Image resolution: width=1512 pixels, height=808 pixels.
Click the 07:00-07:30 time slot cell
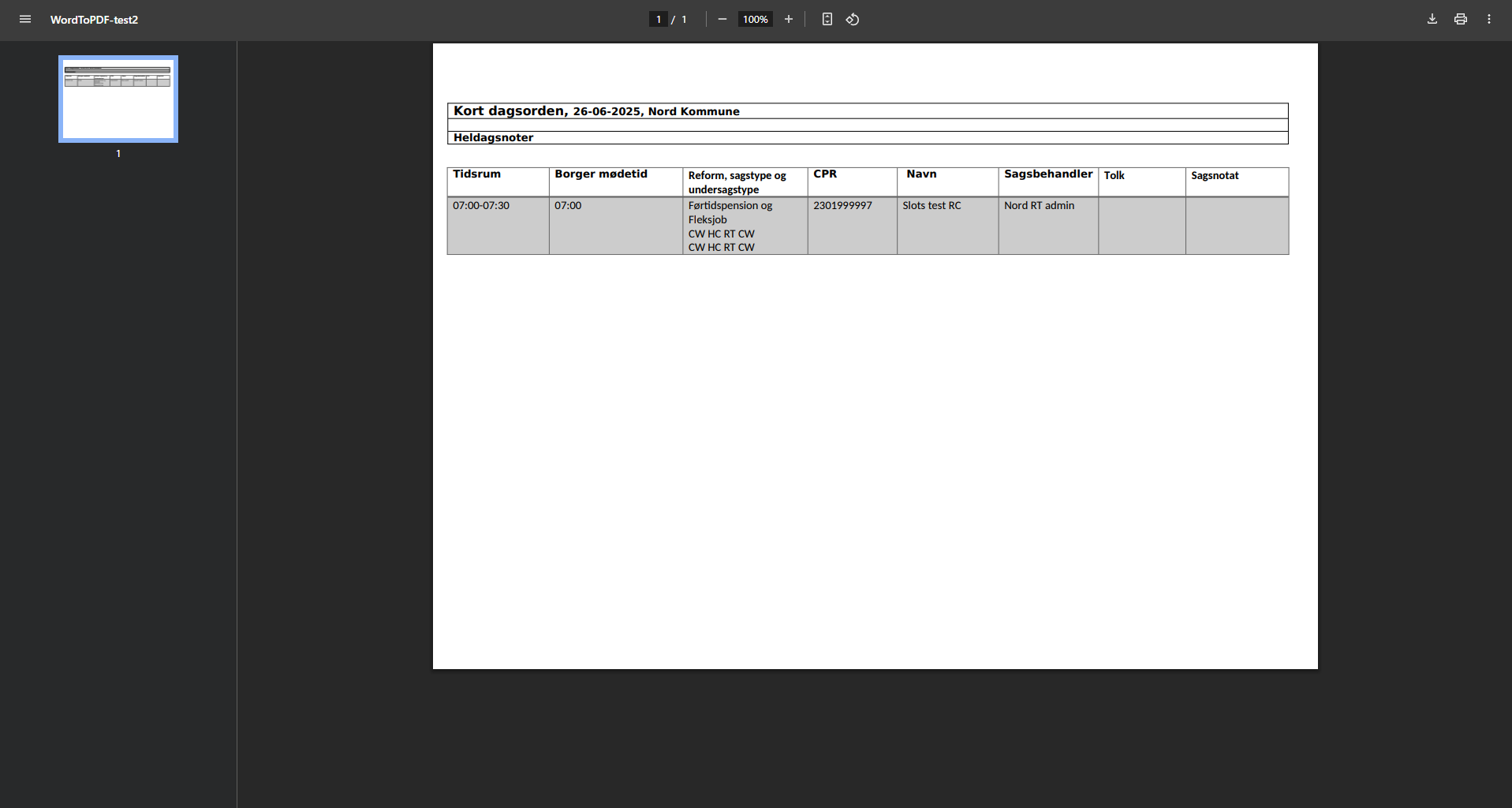click(481, 206)
